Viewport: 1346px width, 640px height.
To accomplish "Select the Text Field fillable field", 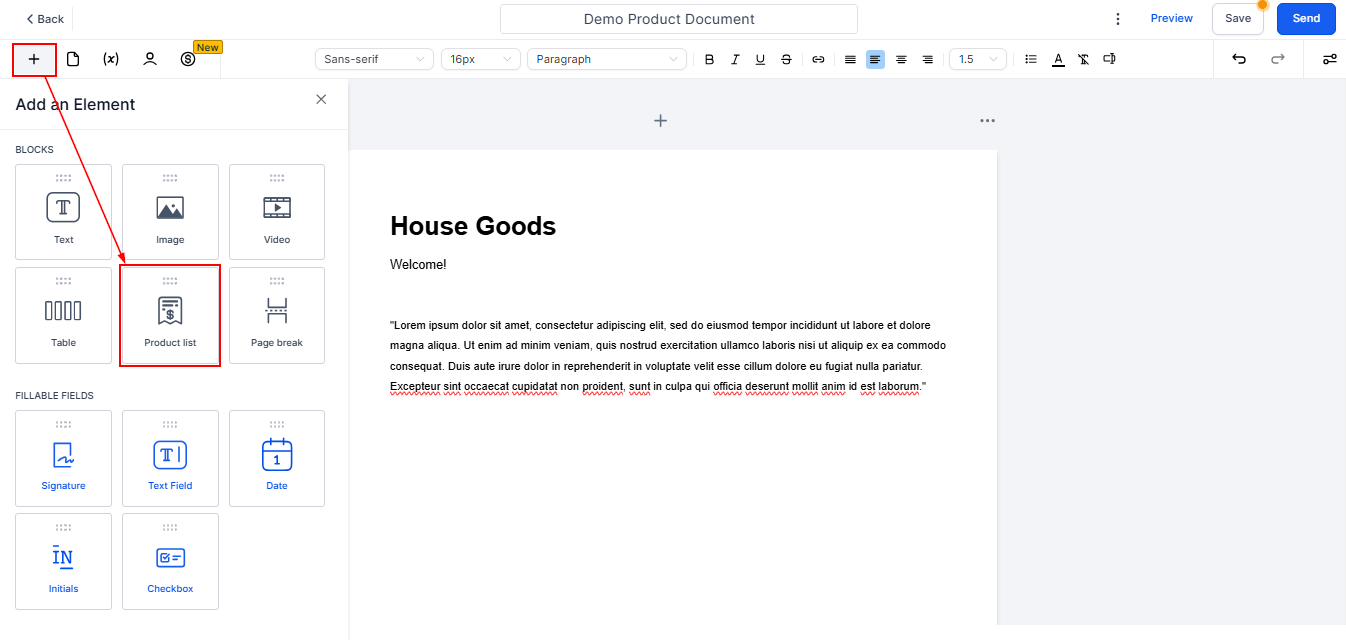I will [x=170, y=458].
